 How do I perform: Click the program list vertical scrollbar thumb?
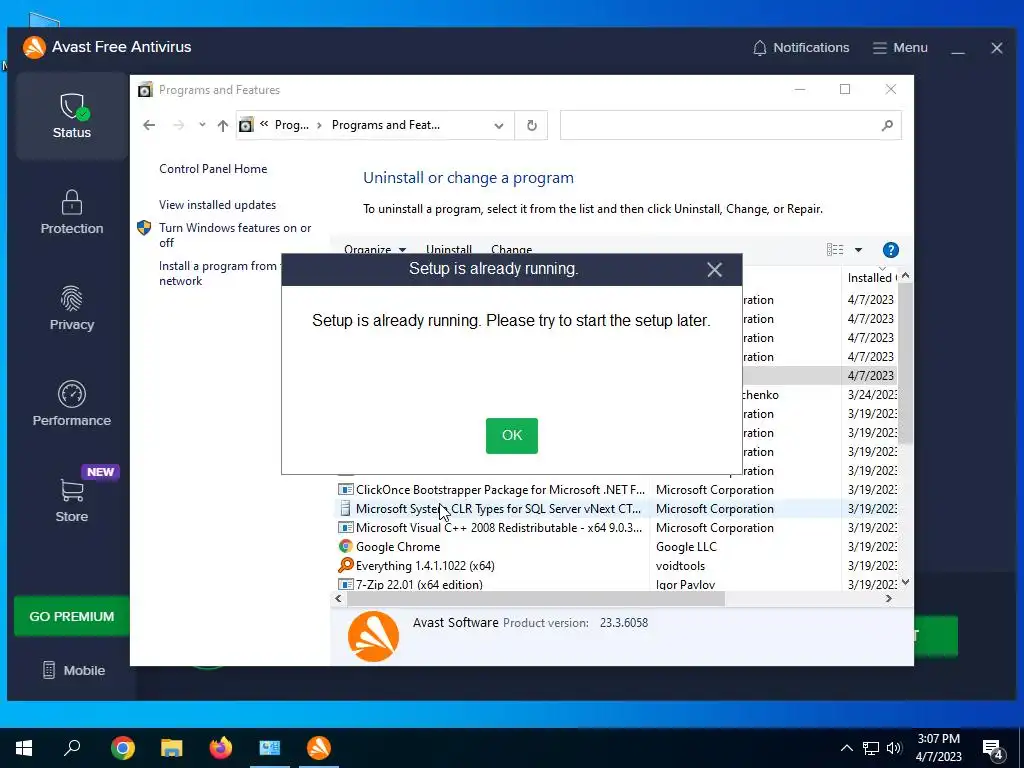click(x=905, y=364)
